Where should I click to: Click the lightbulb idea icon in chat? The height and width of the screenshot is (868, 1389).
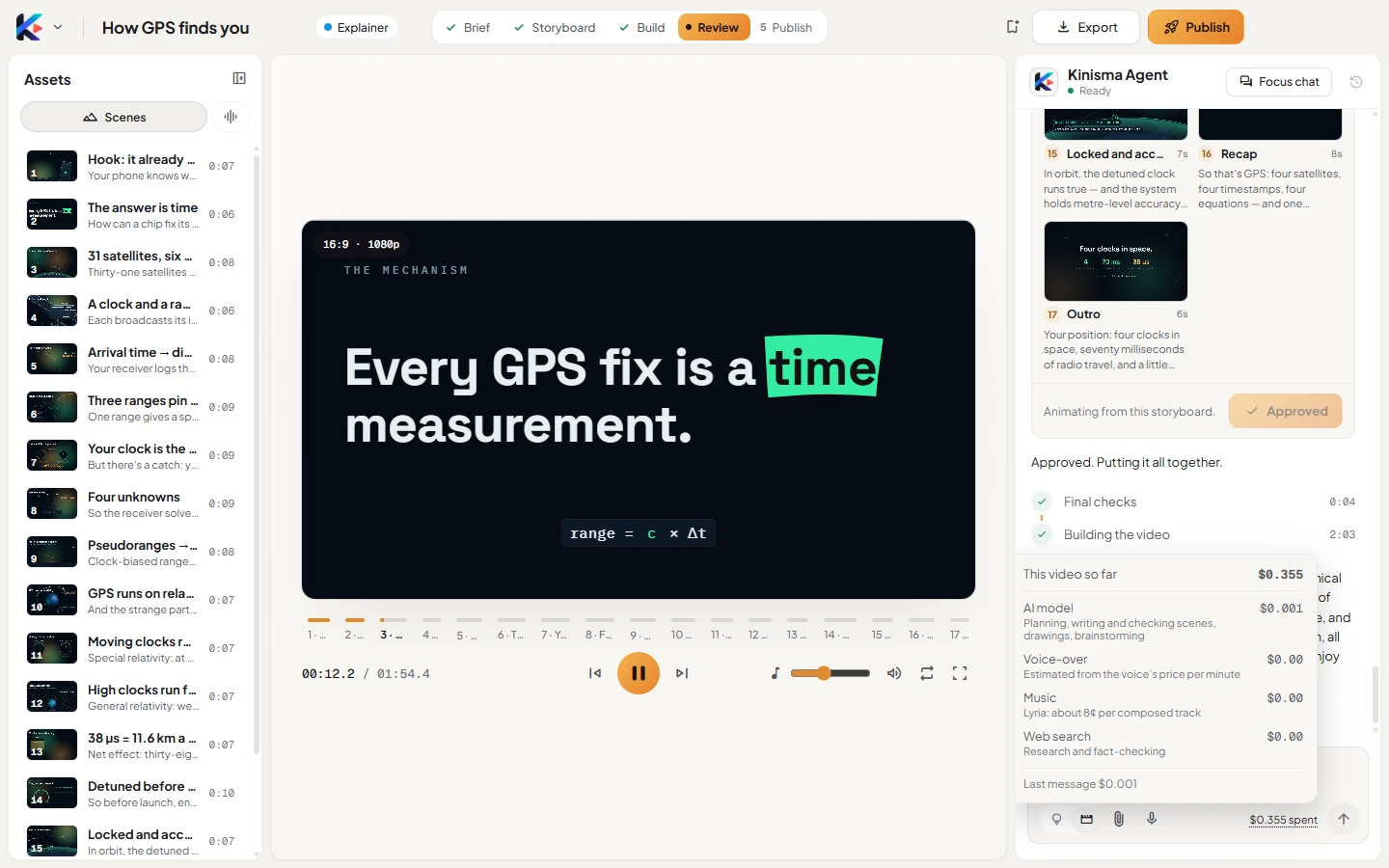click(1056, 819)
